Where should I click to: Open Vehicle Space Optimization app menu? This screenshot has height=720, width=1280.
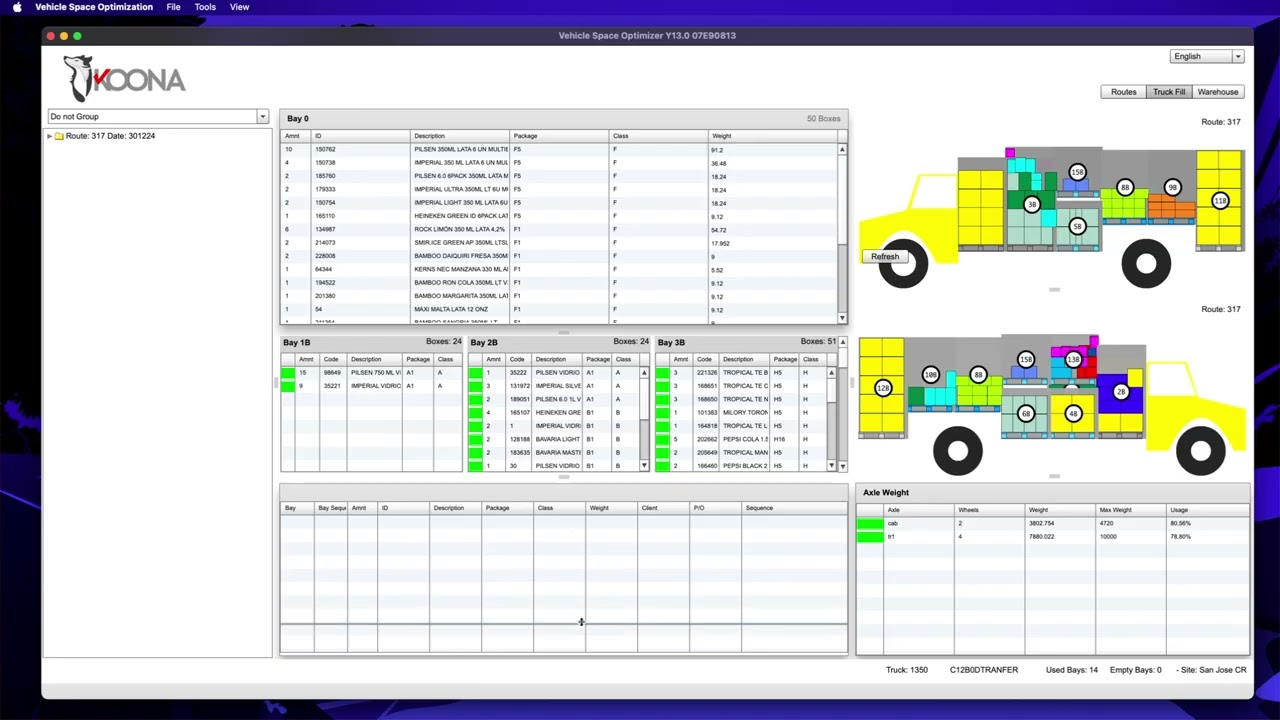point(94,7)
